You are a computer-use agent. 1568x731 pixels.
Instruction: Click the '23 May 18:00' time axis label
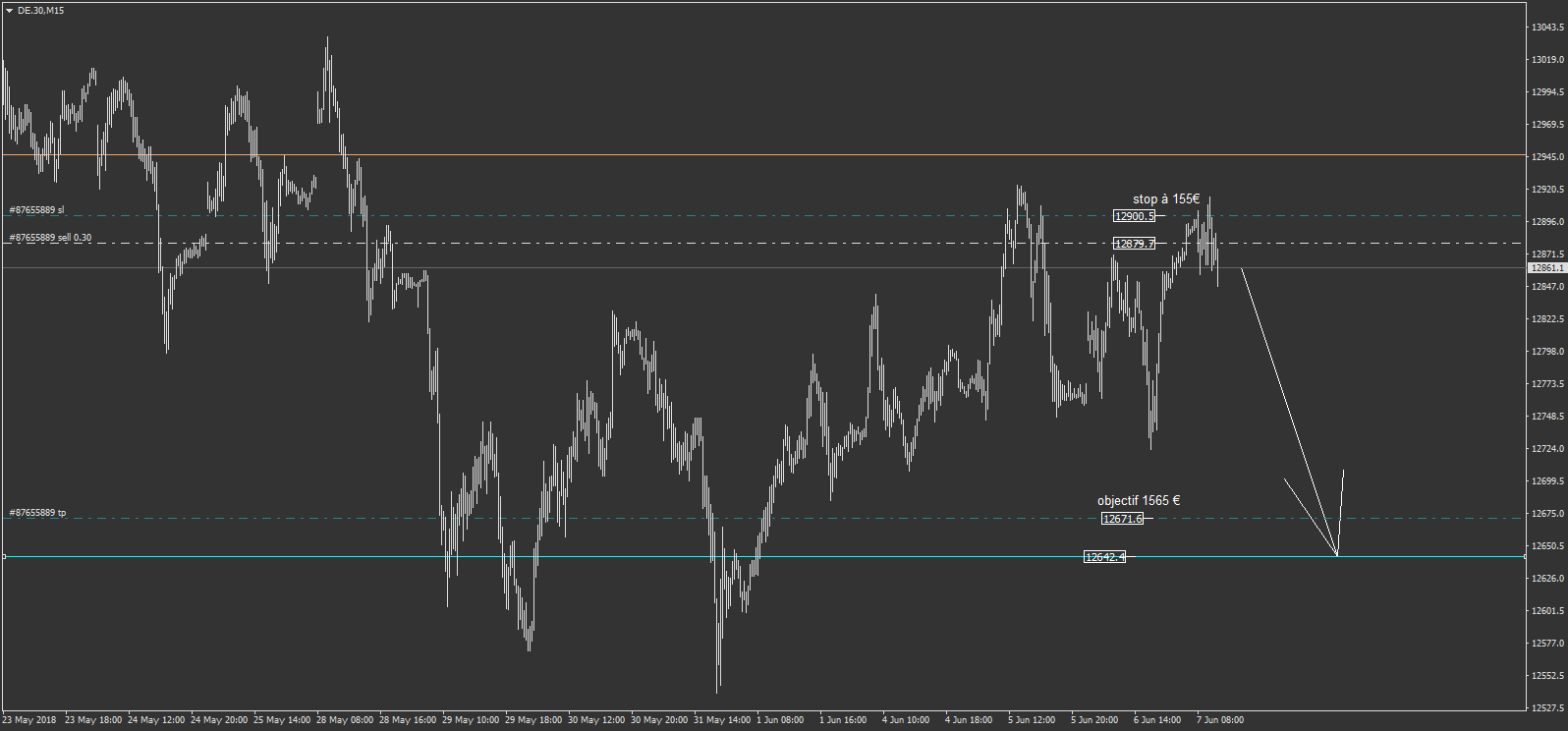[x=93, y=720]
